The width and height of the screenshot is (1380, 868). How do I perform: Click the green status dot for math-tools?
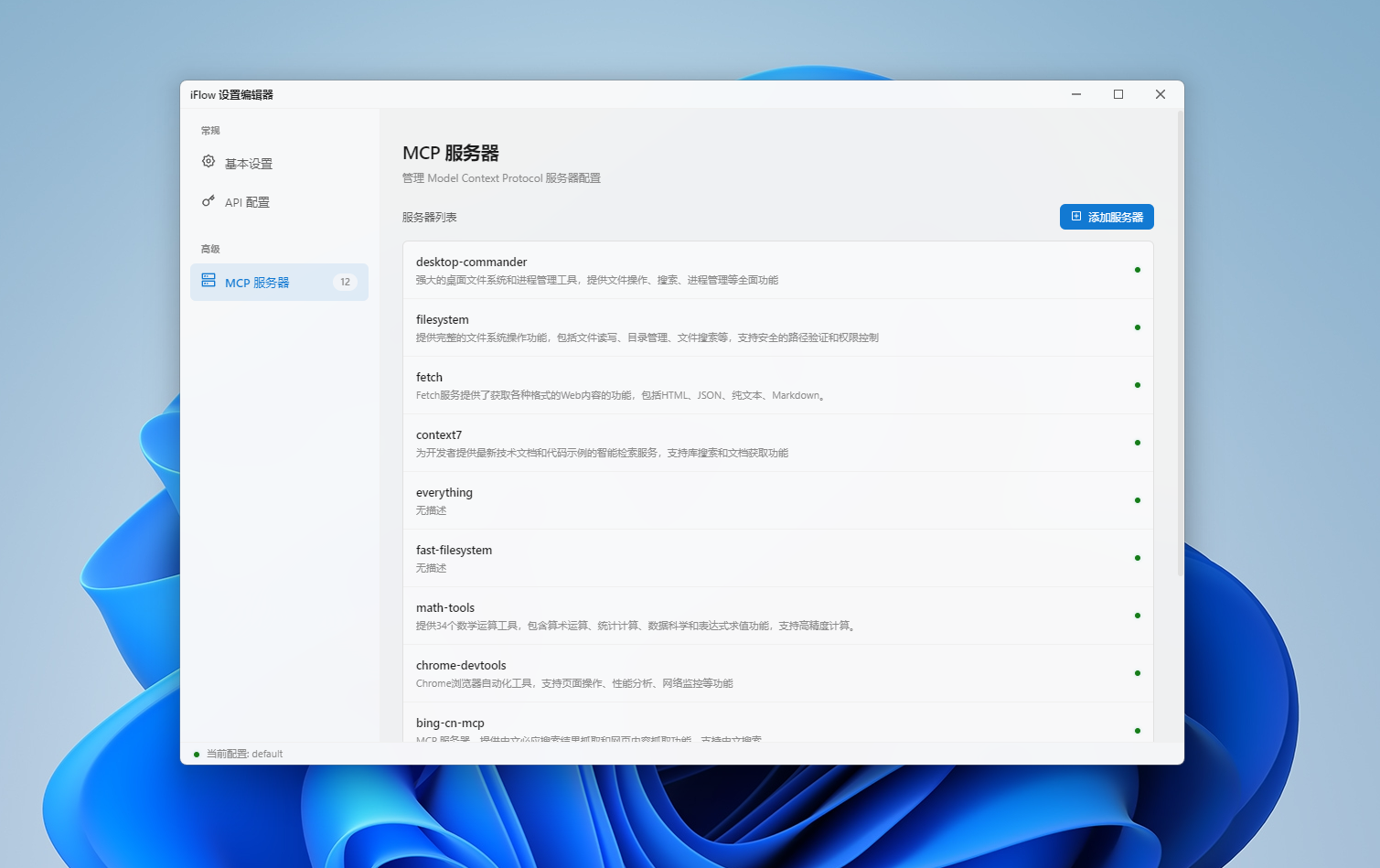pos(1137,616)
